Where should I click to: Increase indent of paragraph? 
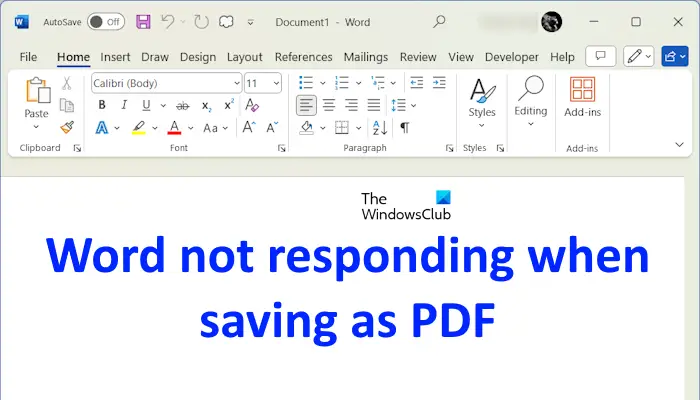coord(439,83)
